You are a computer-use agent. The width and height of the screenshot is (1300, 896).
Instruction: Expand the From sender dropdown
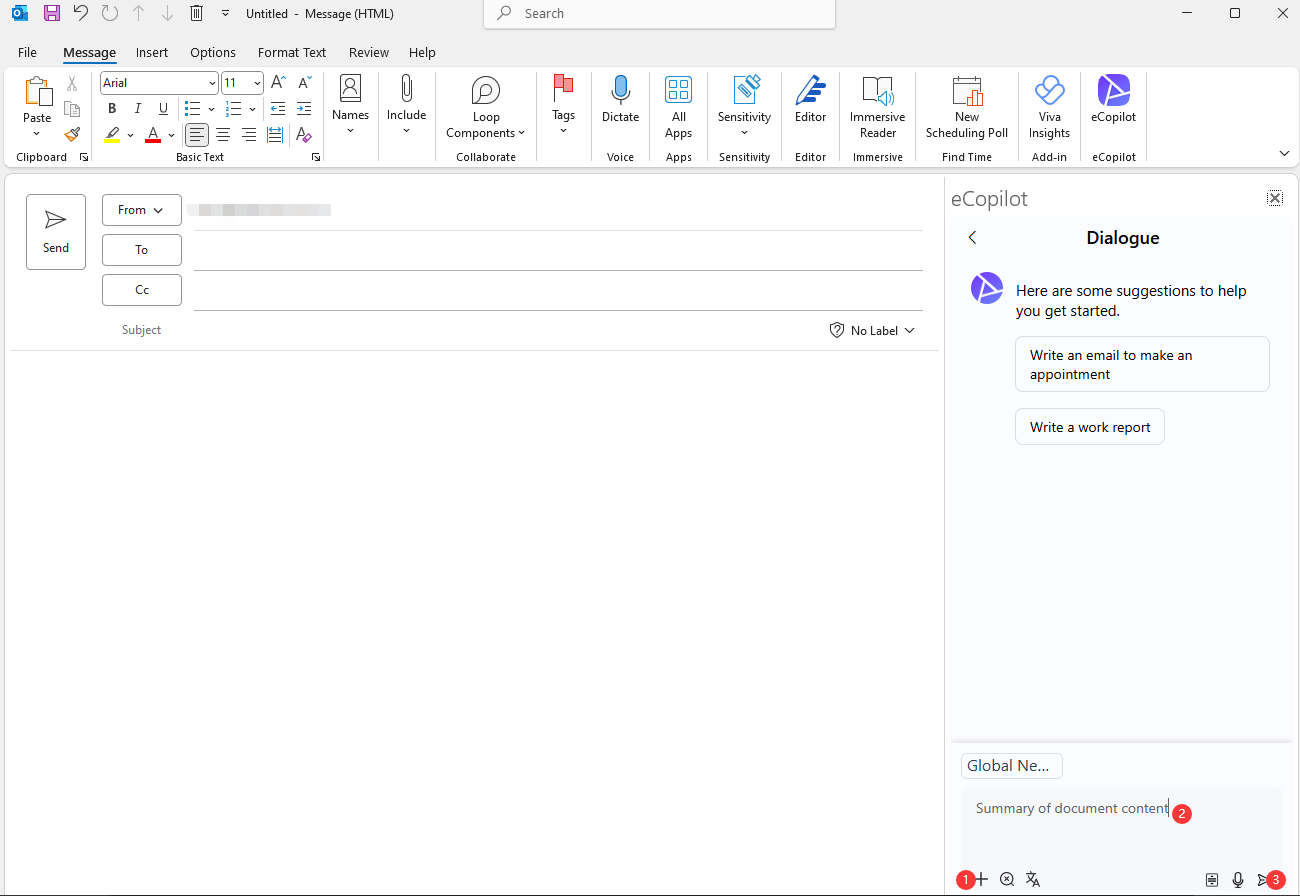point(141,210)
